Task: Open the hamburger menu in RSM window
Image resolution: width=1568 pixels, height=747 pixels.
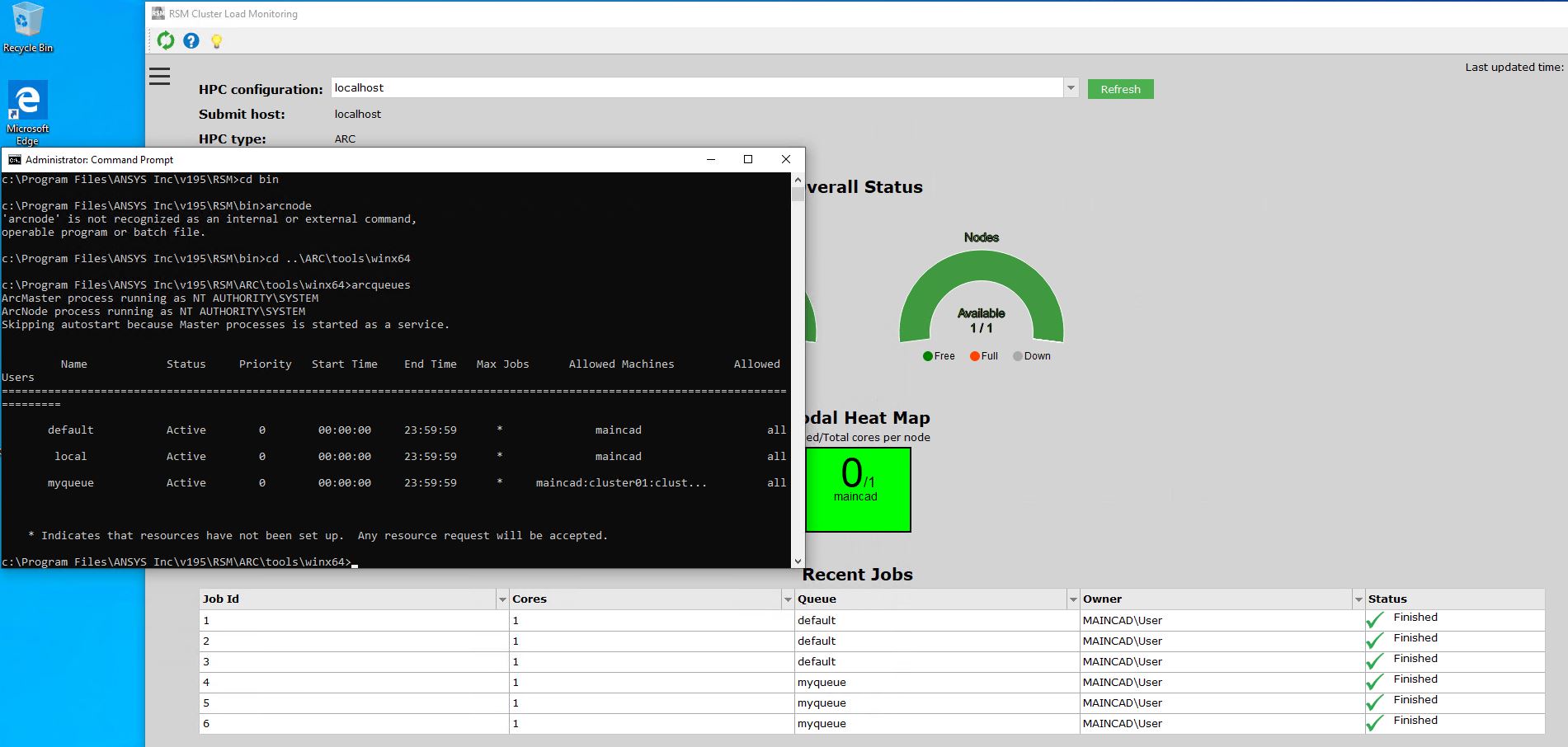Action: (159, 77)
